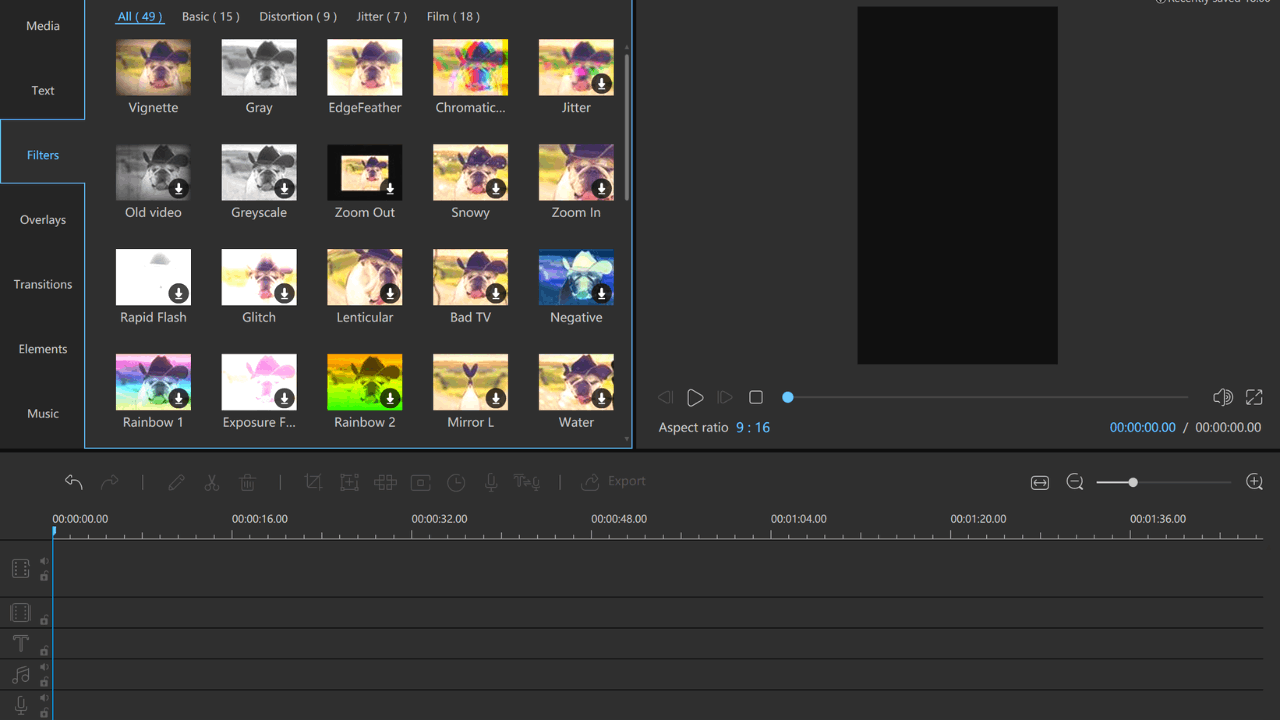Click the Freeze frame icon
1280x720 pixels.
[x=421, y=482]
